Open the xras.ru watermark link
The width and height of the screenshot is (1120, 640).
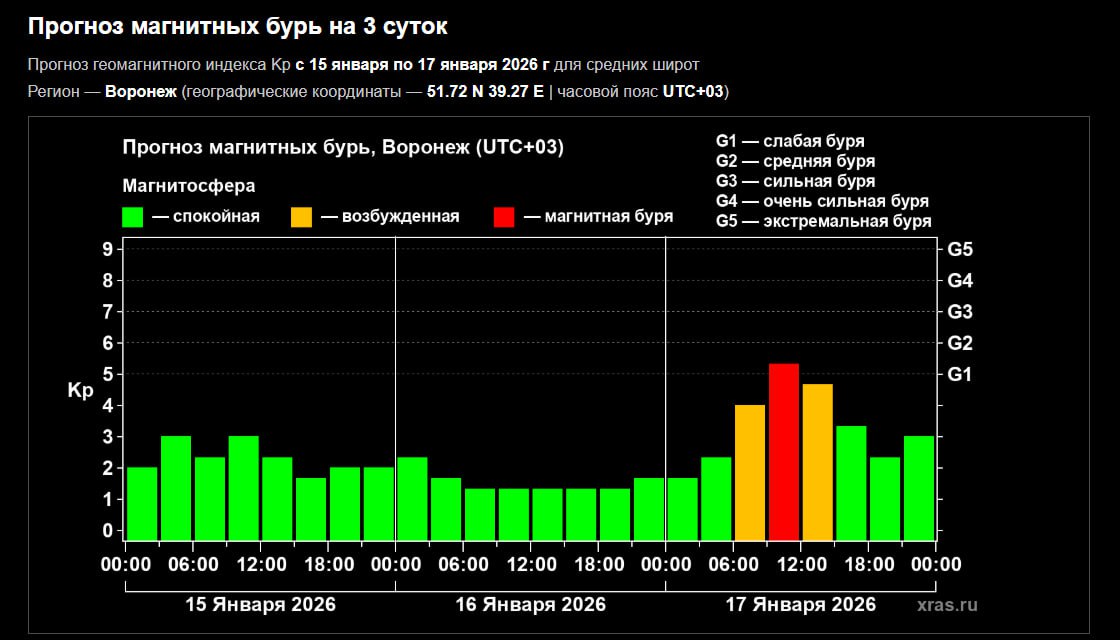(946, 604)
